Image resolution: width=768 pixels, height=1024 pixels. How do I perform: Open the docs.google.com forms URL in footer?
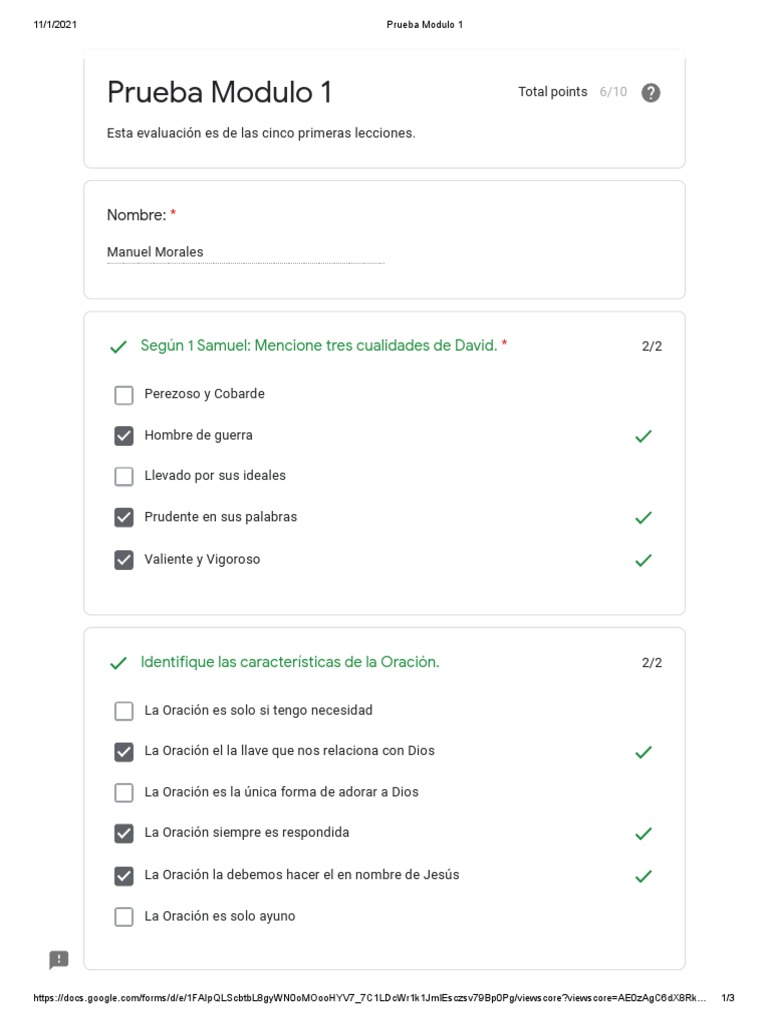coord(370,998)
